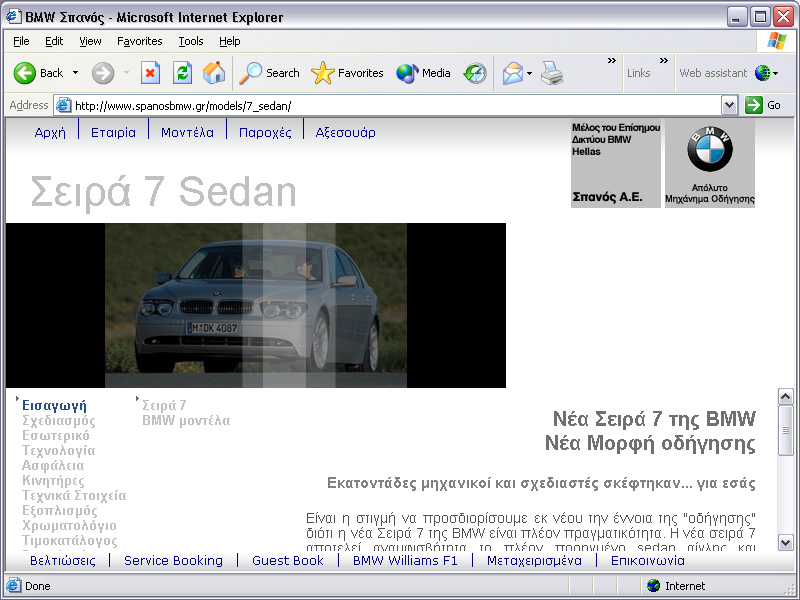The height and width of the screenshot is (600, 800).
Task: Click the content pane scrollbar thumb
Action: pos(785,431)
